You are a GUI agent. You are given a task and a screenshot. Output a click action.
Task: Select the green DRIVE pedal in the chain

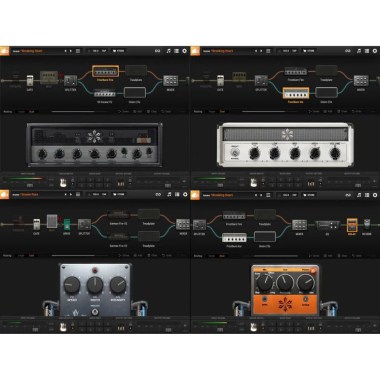(x=67, y=225)
